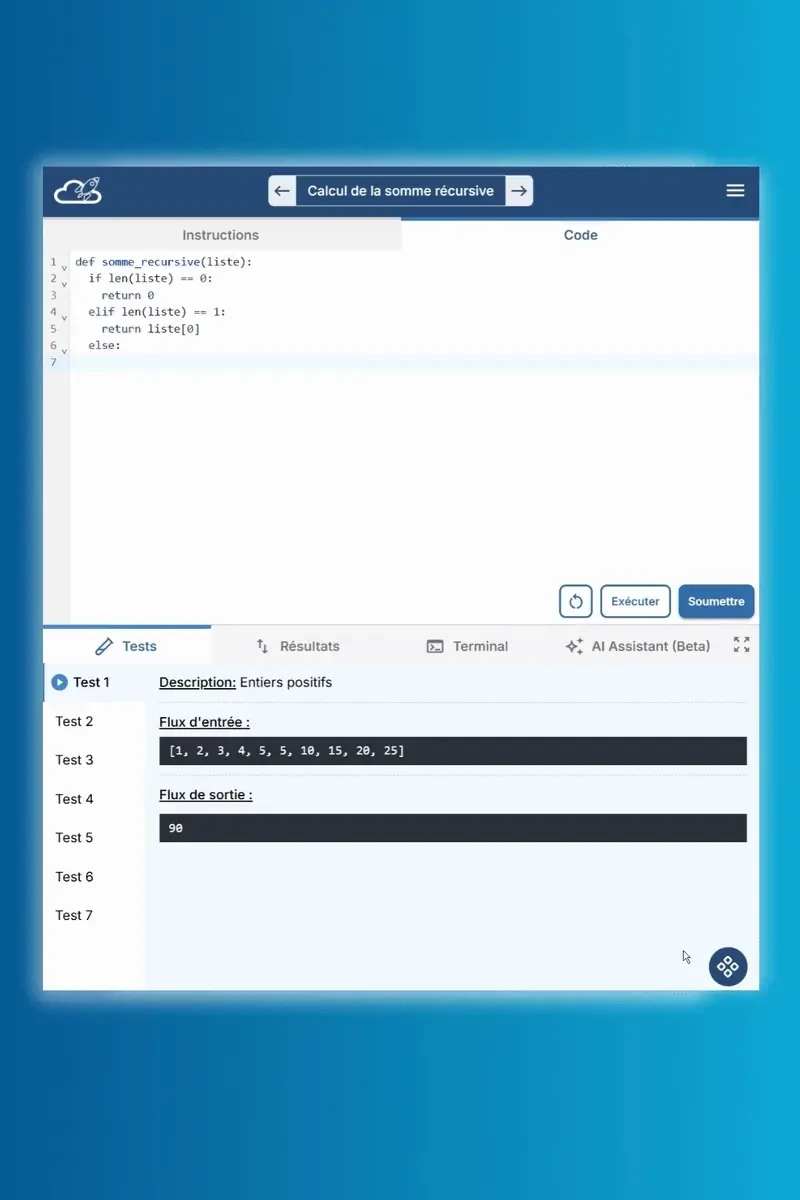Expand the bottom panel to fullscreen
This screenshot has height=1200, width=800.
[x=741, y=645]
